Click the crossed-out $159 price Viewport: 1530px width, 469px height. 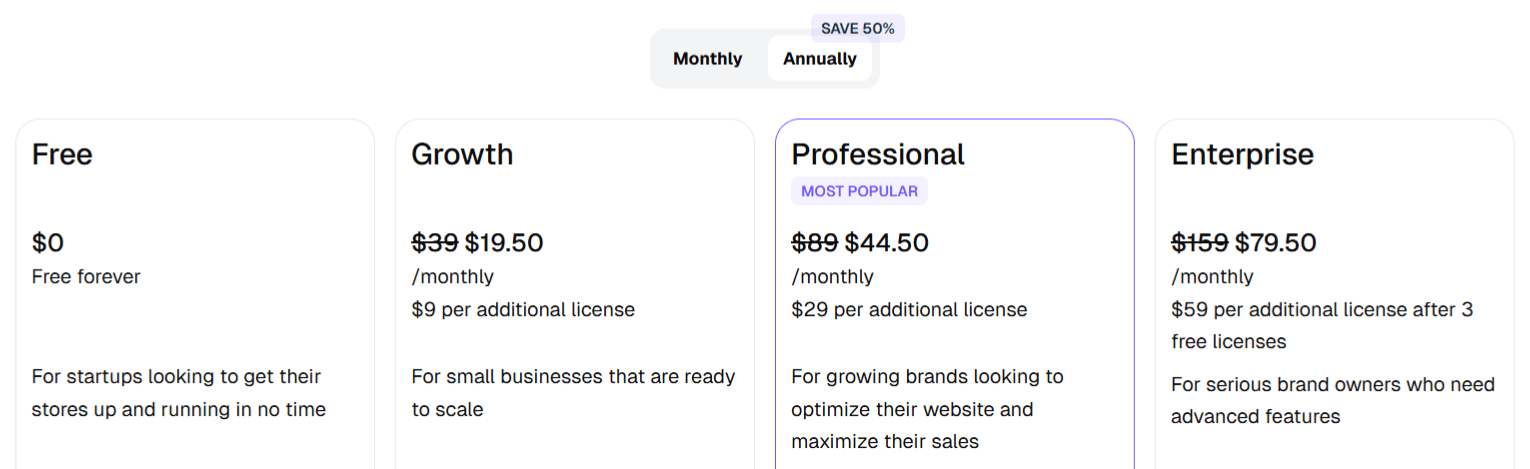[1200, 243]
